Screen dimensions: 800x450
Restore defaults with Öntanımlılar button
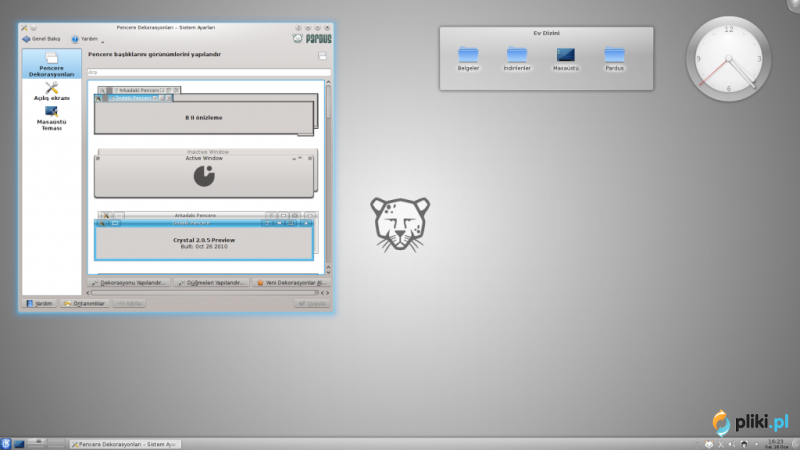point(85,304)
